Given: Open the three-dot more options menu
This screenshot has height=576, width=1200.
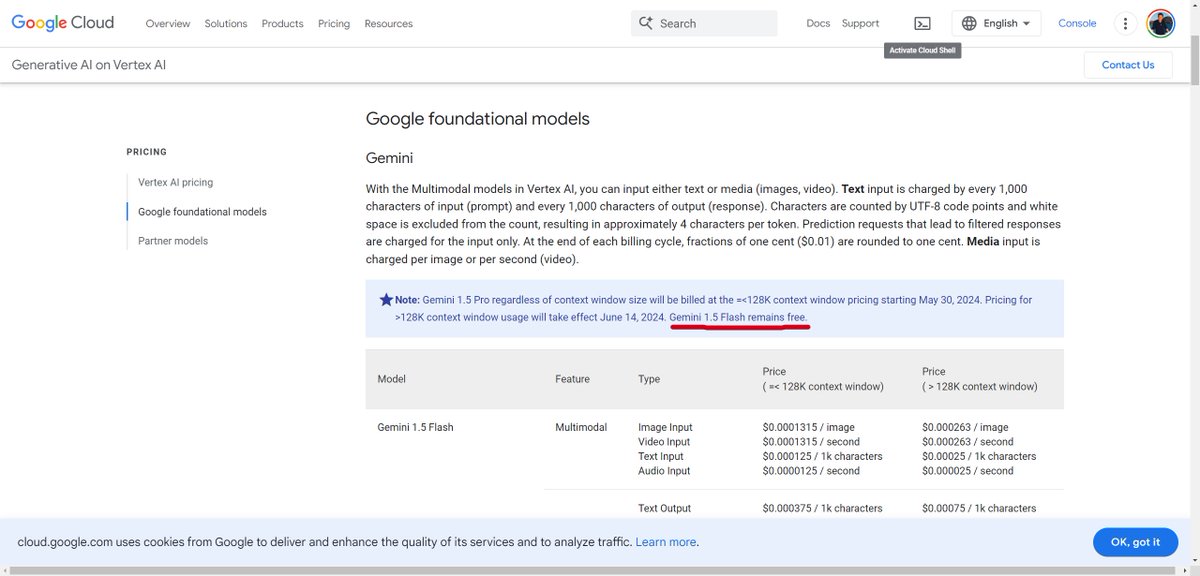Looking at the screenshot, I should pos(1126,23).
